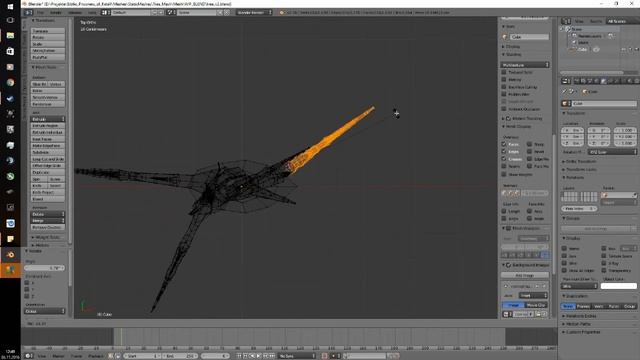Open the Global orientation dropdown
The width and height of the screenshot is (640, 360).
pyautogui.click(x=44, y=311)
